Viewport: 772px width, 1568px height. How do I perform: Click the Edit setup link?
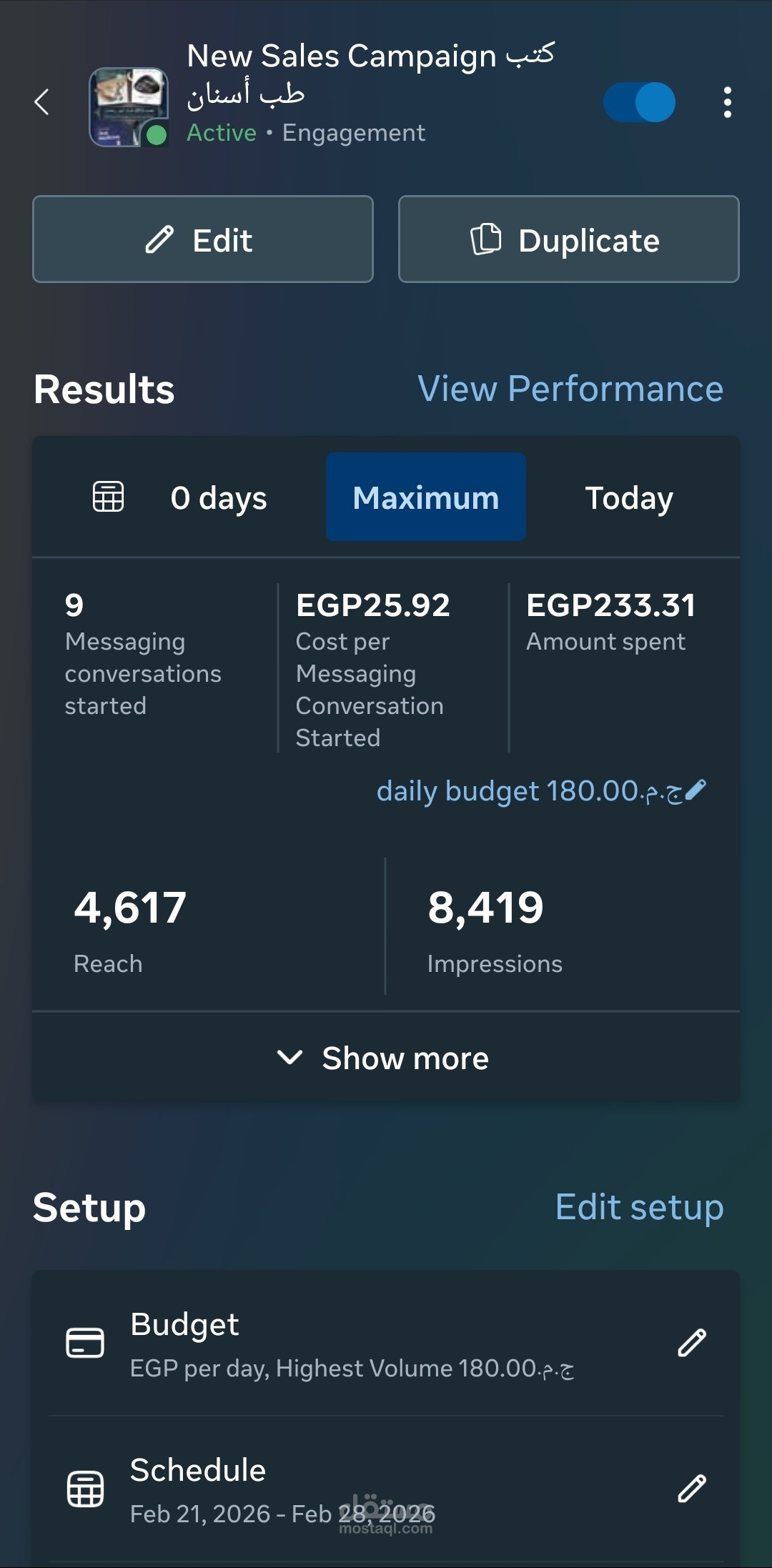tap(639, 1208)
